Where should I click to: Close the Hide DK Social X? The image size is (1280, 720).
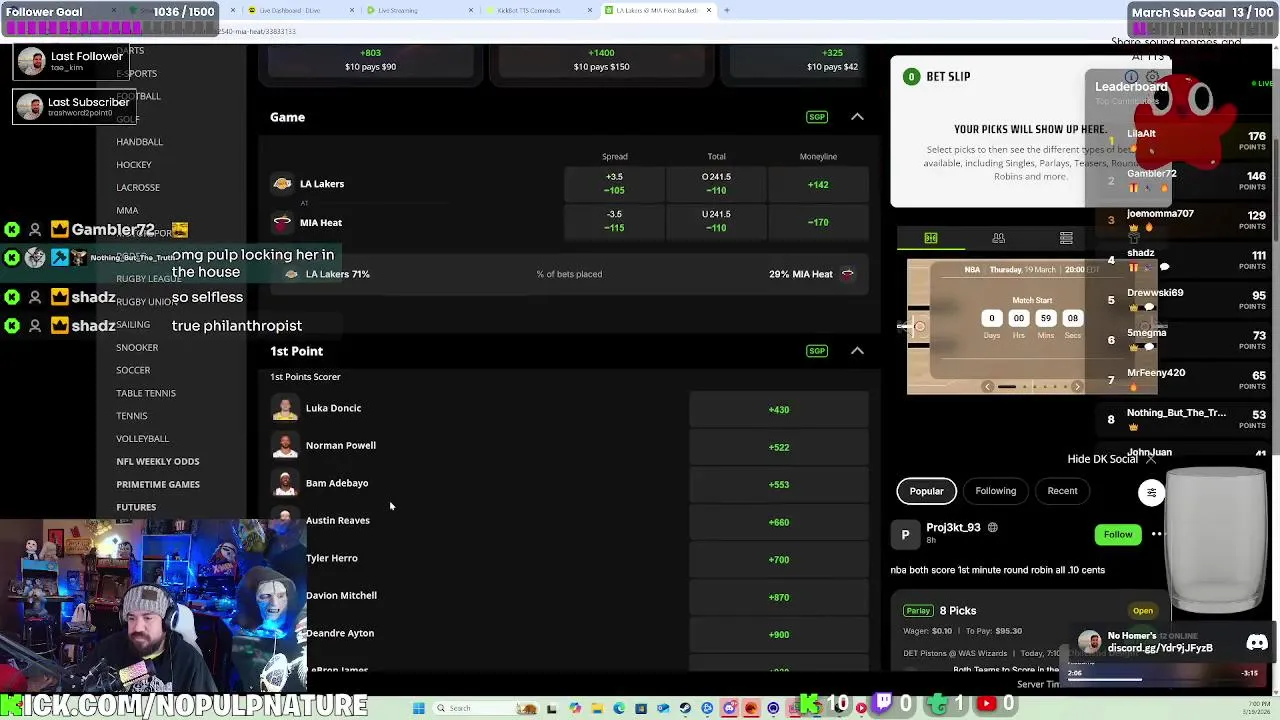point(1150,459)
